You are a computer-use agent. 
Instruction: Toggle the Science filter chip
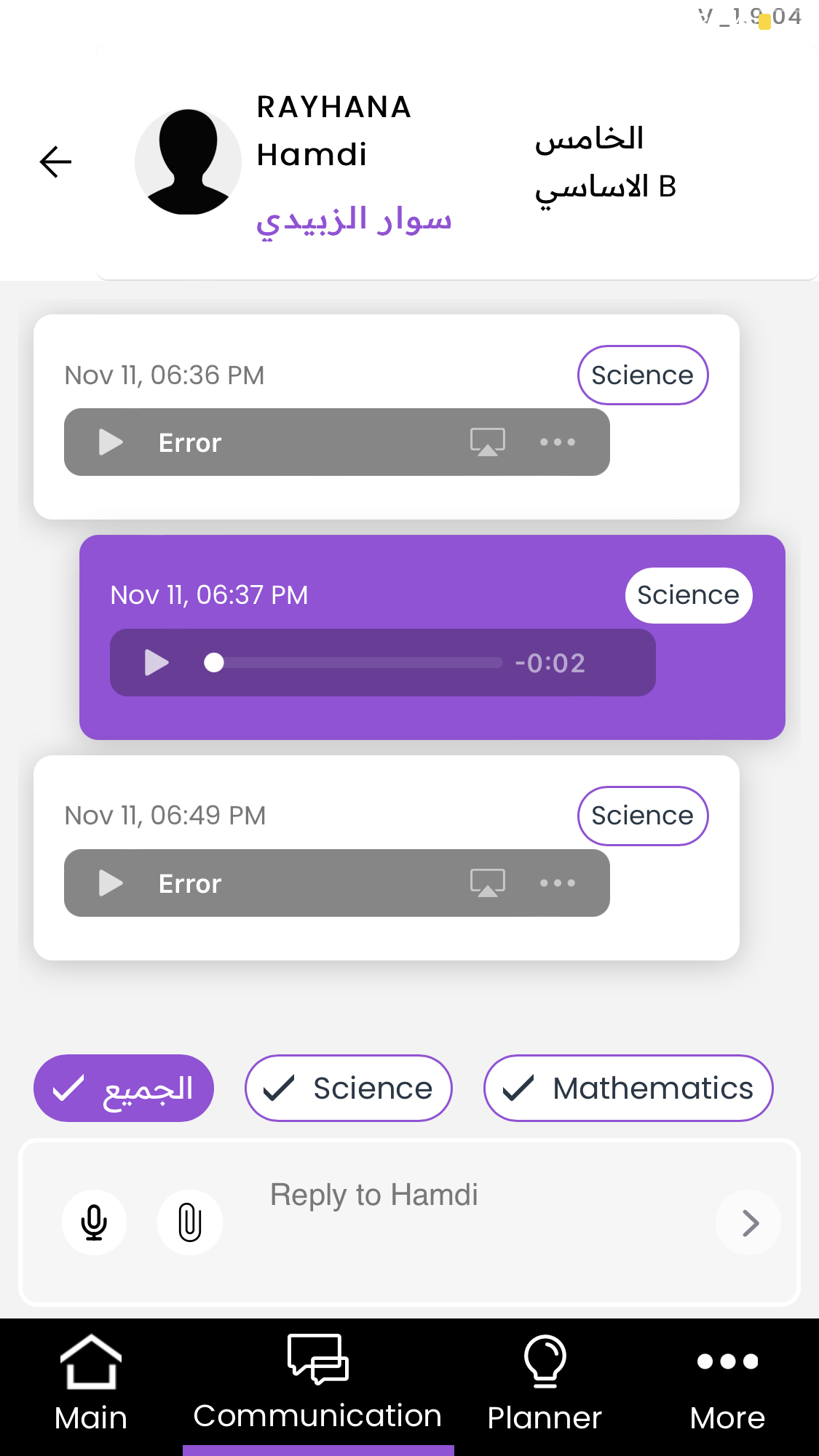point(349,1089)
